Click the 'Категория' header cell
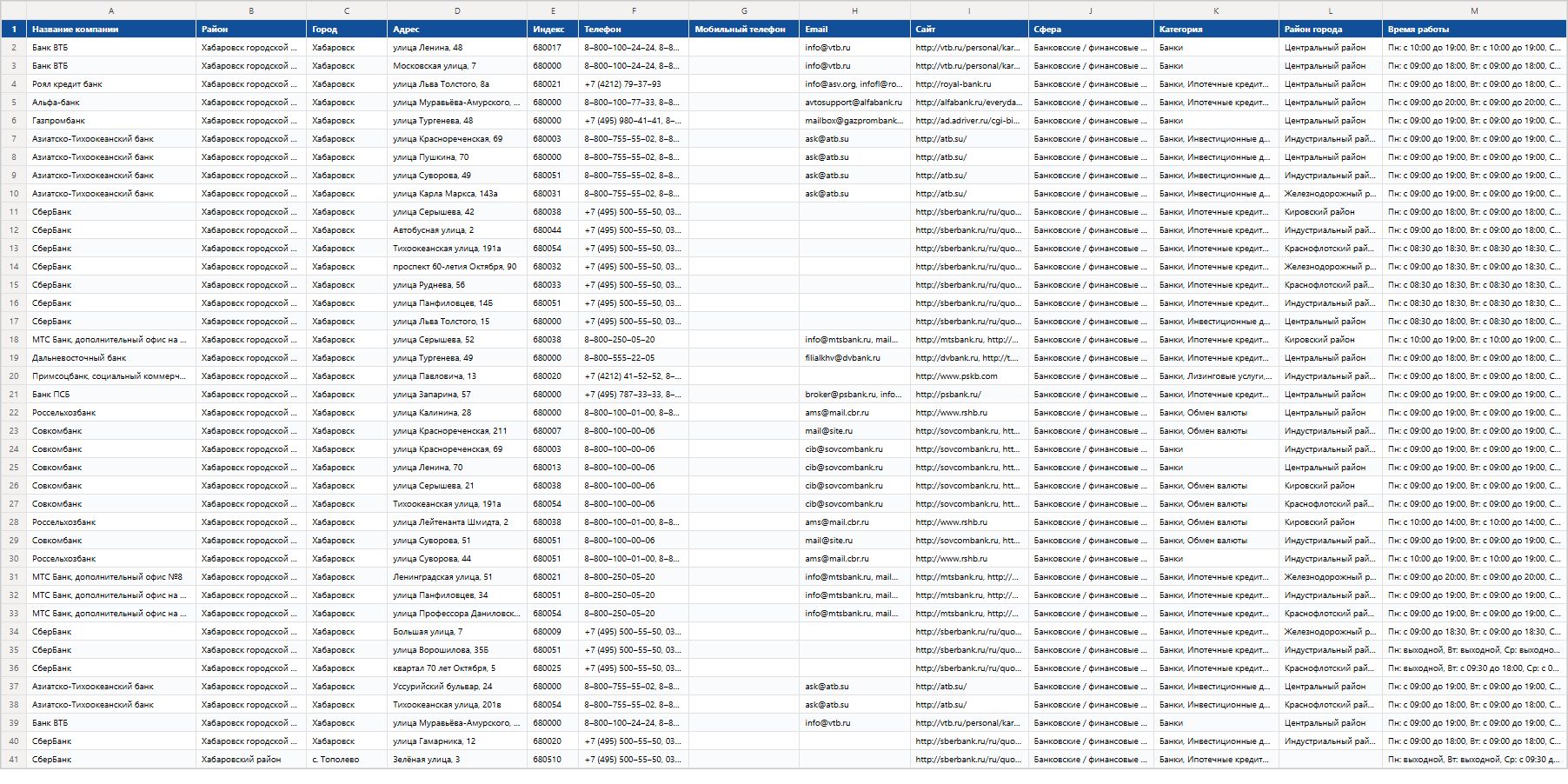1568x784 pixels. point(1216,30)
